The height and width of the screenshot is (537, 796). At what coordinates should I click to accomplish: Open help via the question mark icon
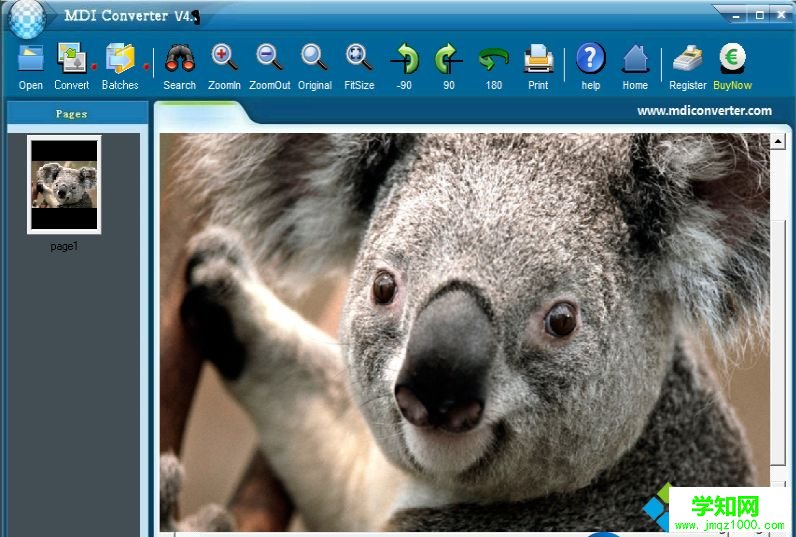click(590, 58)
